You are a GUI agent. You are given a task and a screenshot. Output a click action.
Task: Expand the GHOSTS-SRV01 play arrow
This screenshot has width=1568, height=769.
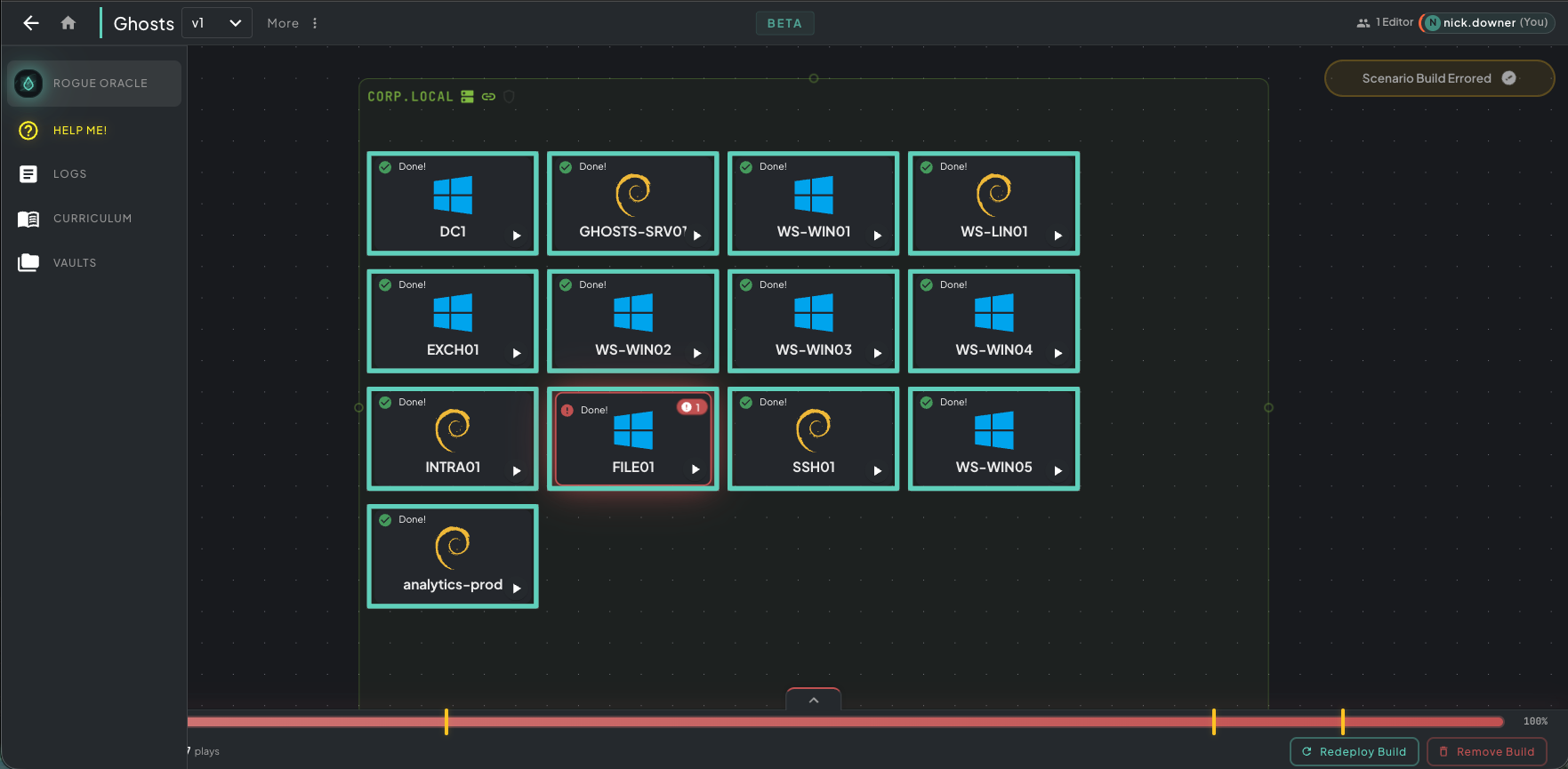pyautogui.click(x=697, y=236)
